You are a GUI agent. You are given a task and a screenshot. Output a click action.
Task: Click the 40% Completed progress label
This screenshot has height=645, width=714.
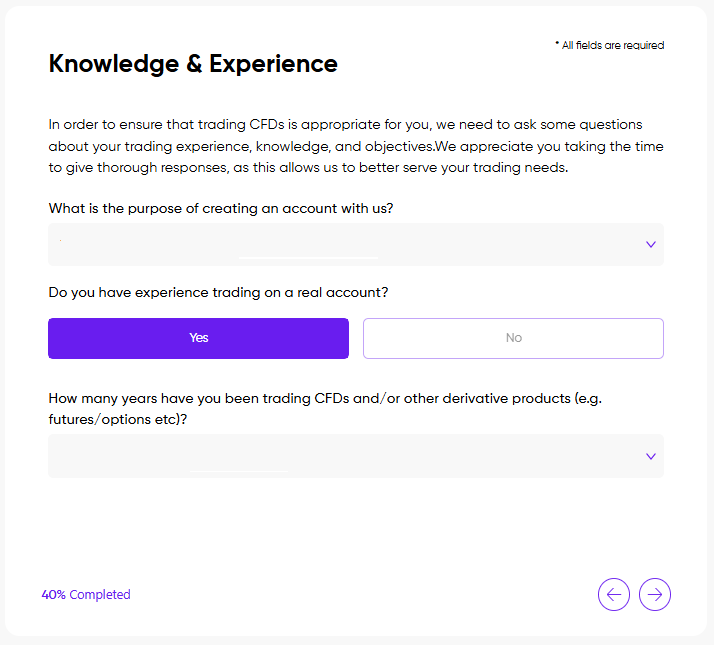coord(86,595)
